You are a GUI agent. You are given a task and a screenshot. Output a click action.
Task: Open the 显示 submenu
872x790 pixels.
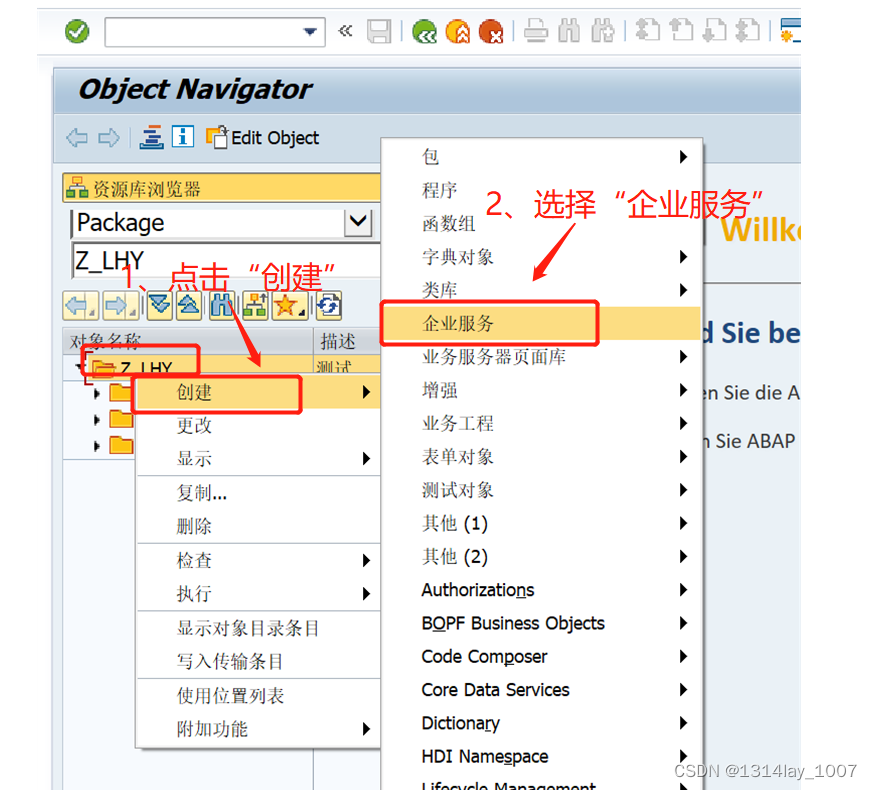(259, 459)
